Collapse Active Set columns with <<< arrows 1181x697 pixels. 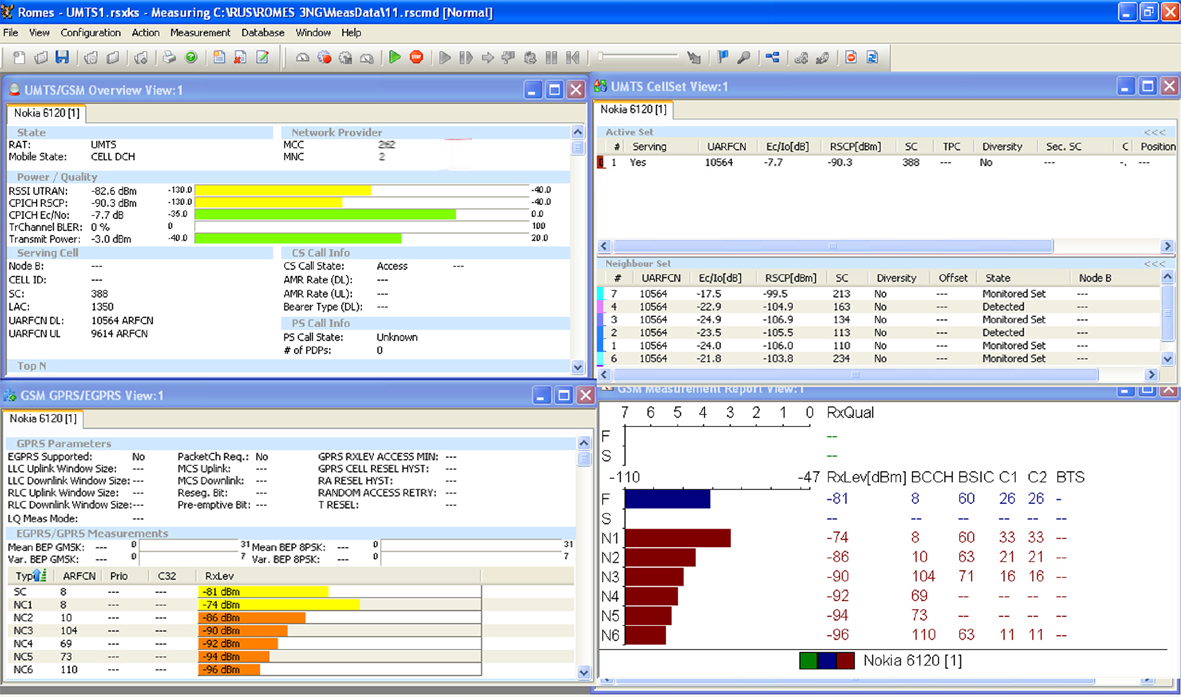click(x=1155, y=132)
